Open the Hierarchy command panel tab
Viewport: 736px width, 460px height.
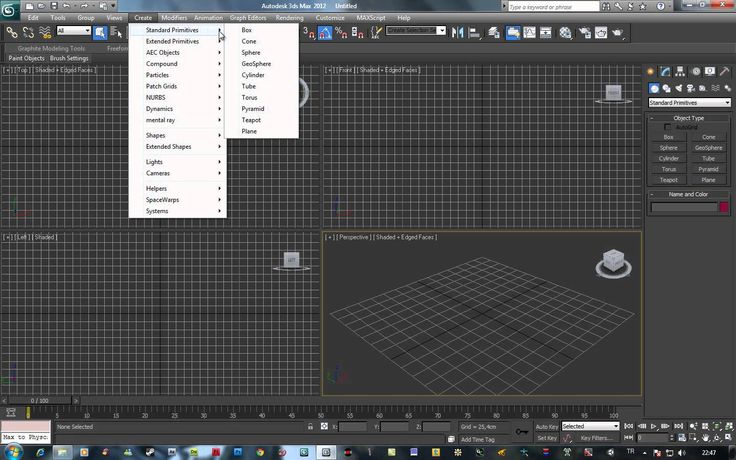(681, 72)
